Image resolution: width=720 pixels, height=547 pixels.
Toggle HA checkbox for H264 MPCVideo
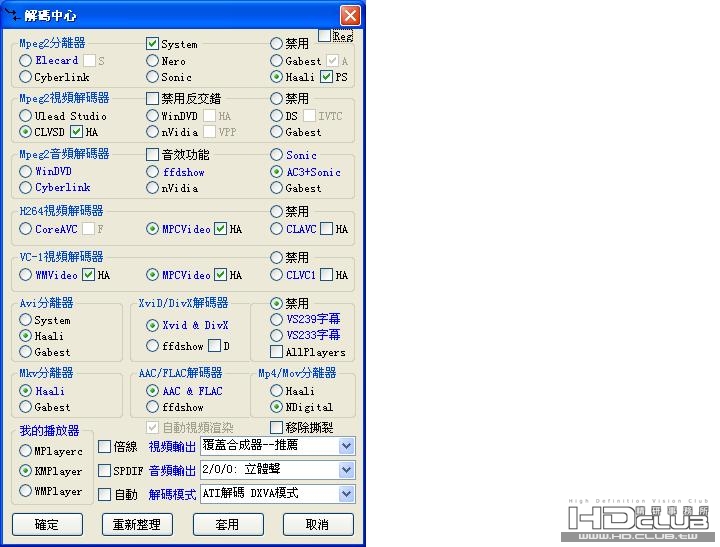[x=221, y=228]
